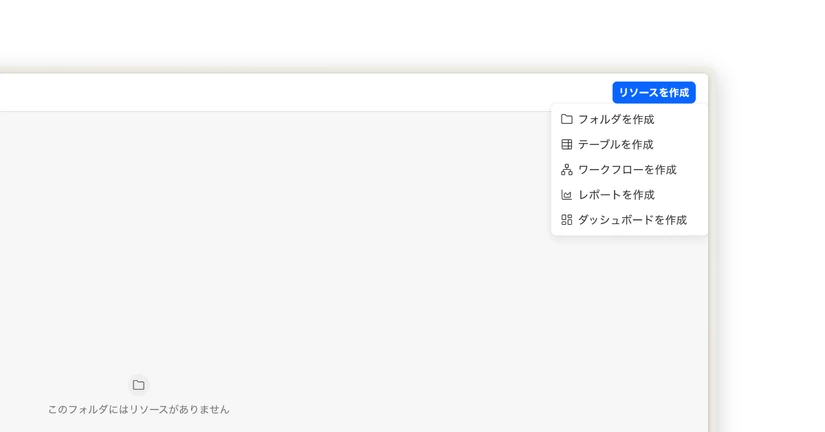
Task: Choose レポートを作成 from the menu
Action: pyautogui.click(x=629, y=195)
